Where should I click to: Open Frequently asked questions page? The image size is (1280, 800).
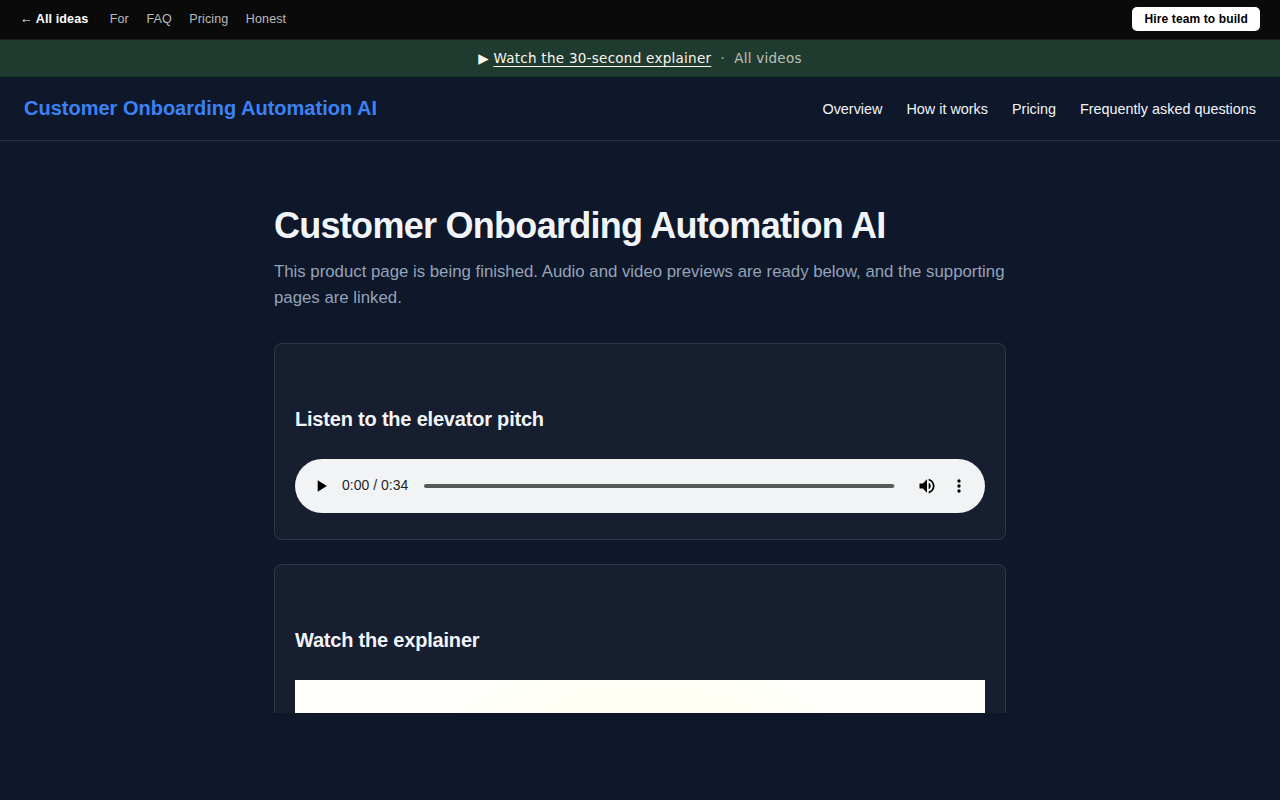click(x=1168, y=109)
